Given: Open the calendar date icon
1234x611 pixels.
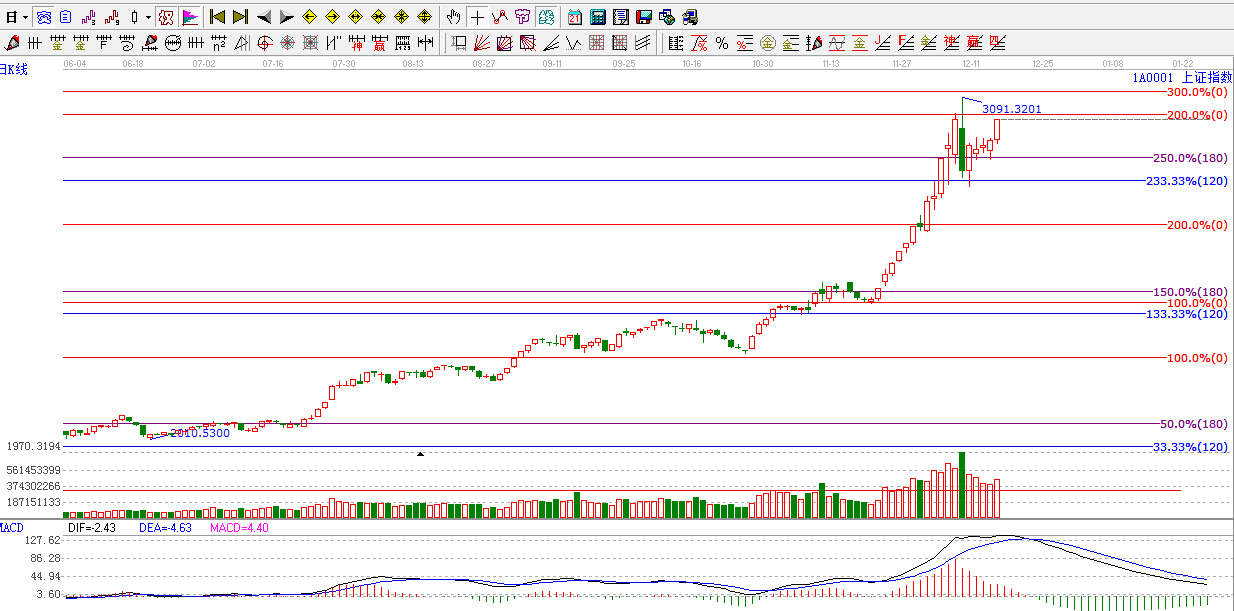Looking at the screenshot, I should 574,17.
